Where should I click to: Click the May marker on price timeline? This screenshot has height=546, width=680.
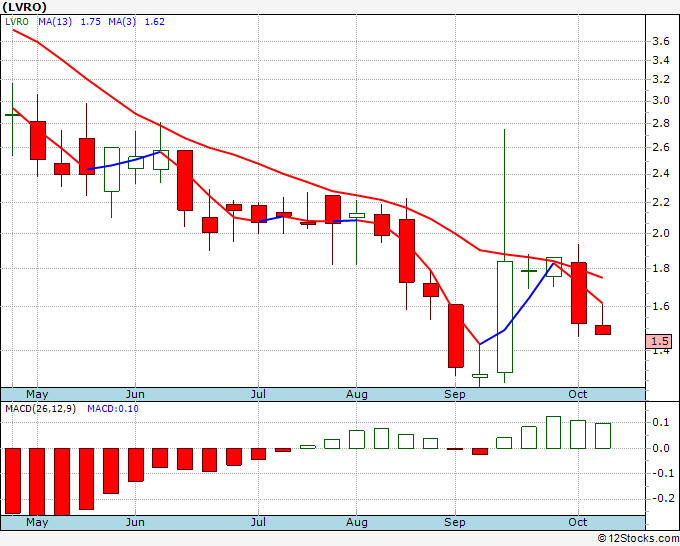point(37,394)
